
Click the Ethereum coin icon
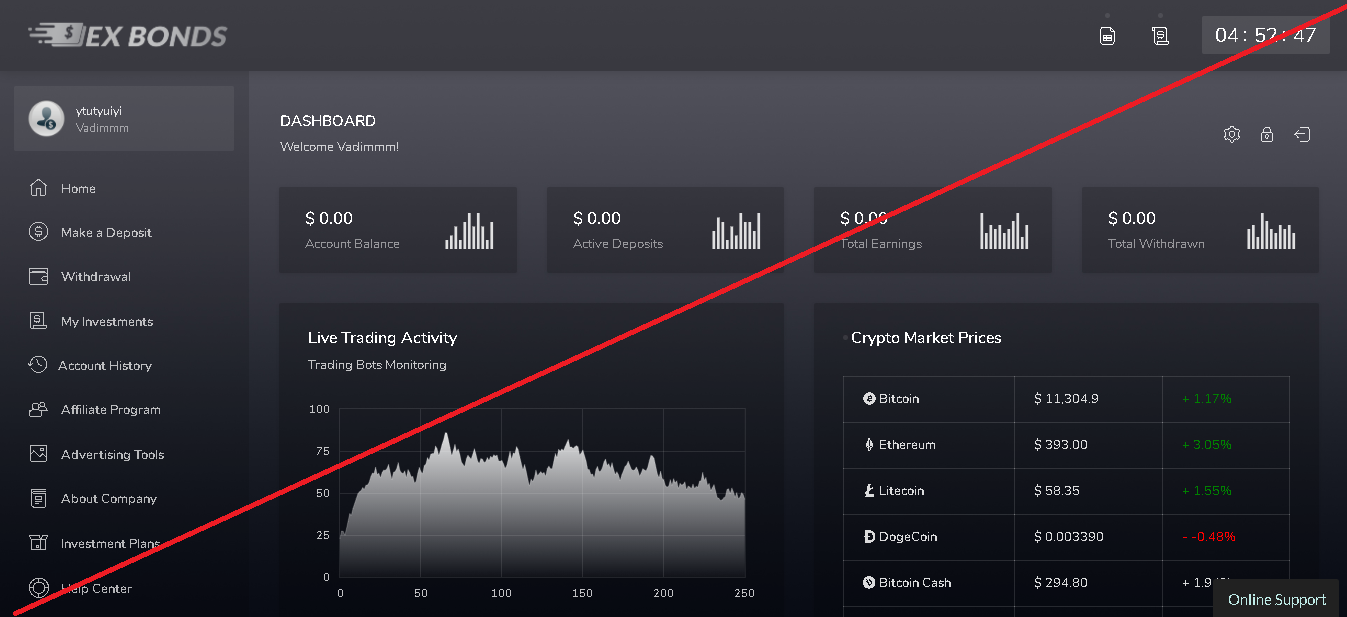[x=869, y=445]
